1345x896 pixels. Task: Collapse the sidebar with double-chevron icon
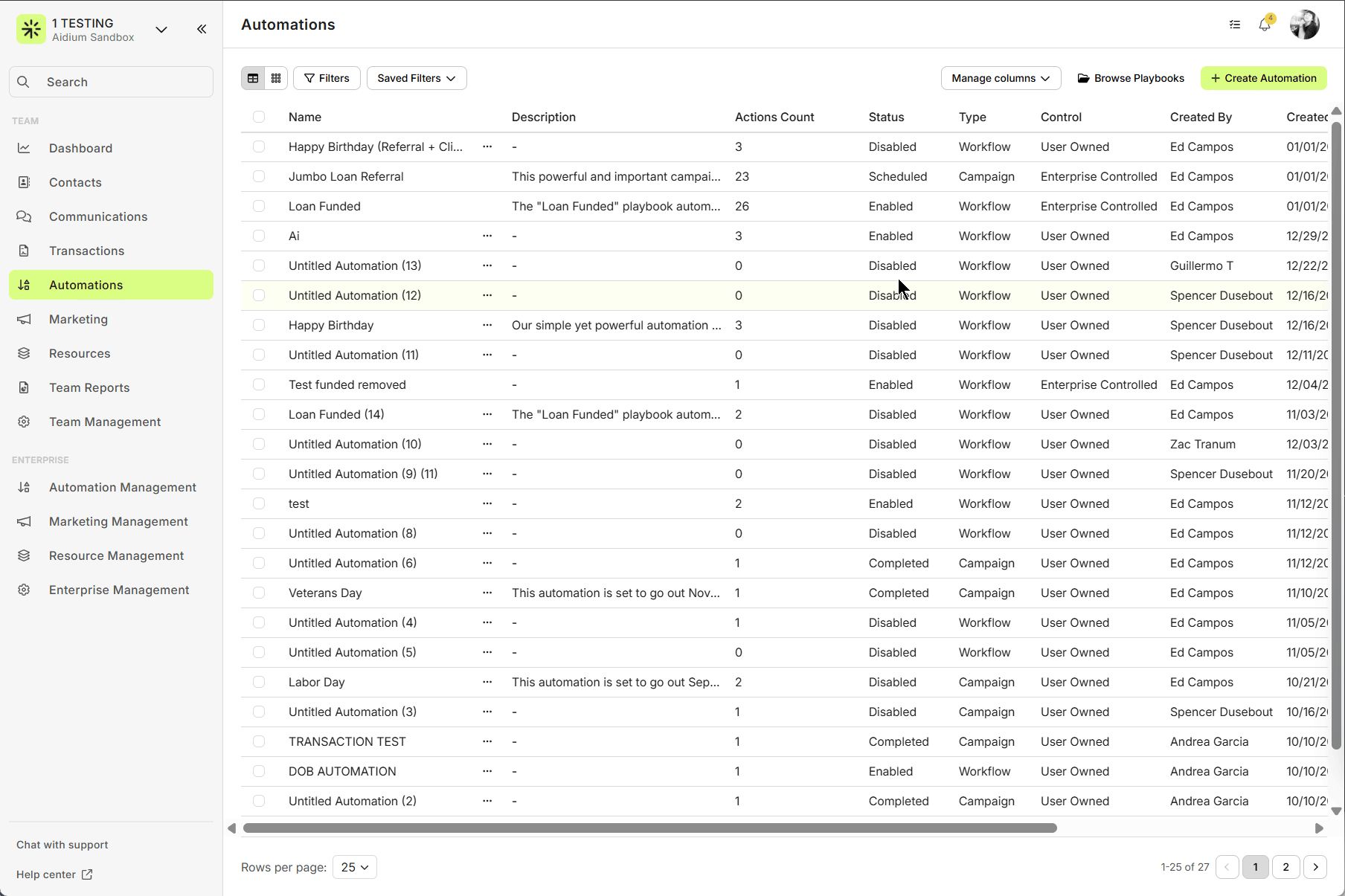202,29
